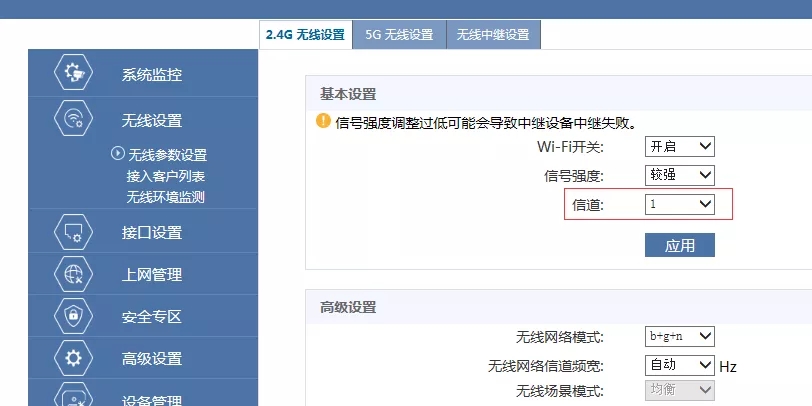Click the 基本设置 section header
Image resolution: width=812 pixels, height=406 pixels.
[x=348, y=94]
